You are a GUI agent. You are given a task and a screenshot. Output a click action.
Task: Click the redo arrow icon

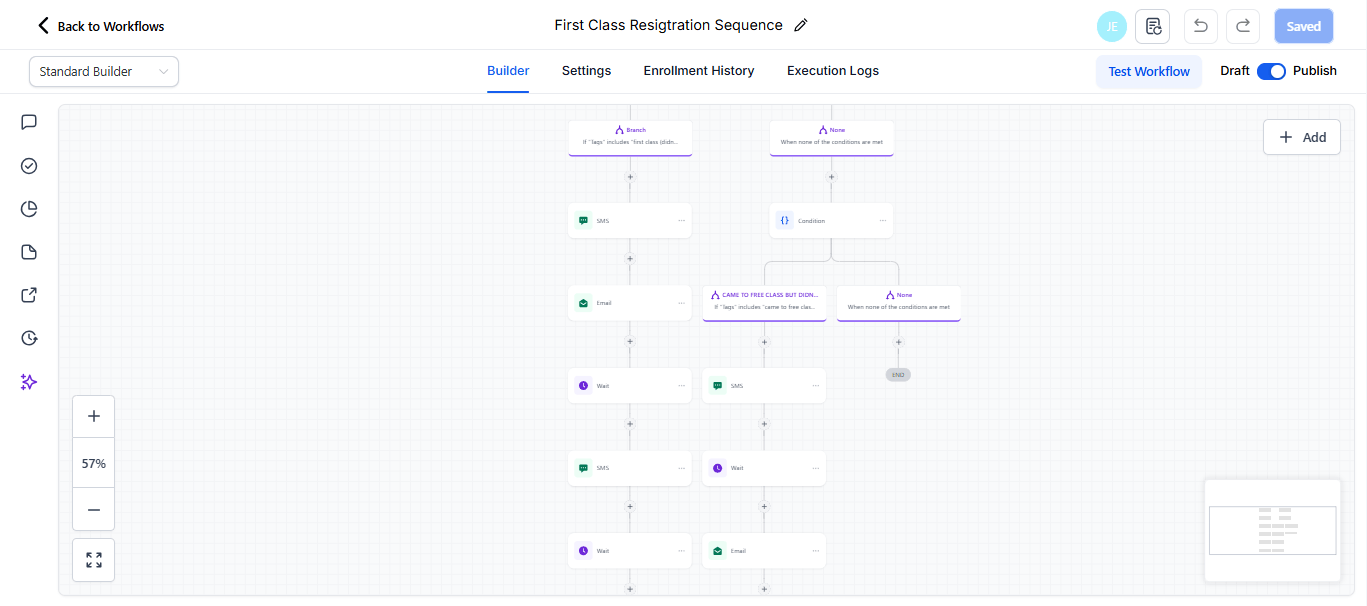[1243, 26]
